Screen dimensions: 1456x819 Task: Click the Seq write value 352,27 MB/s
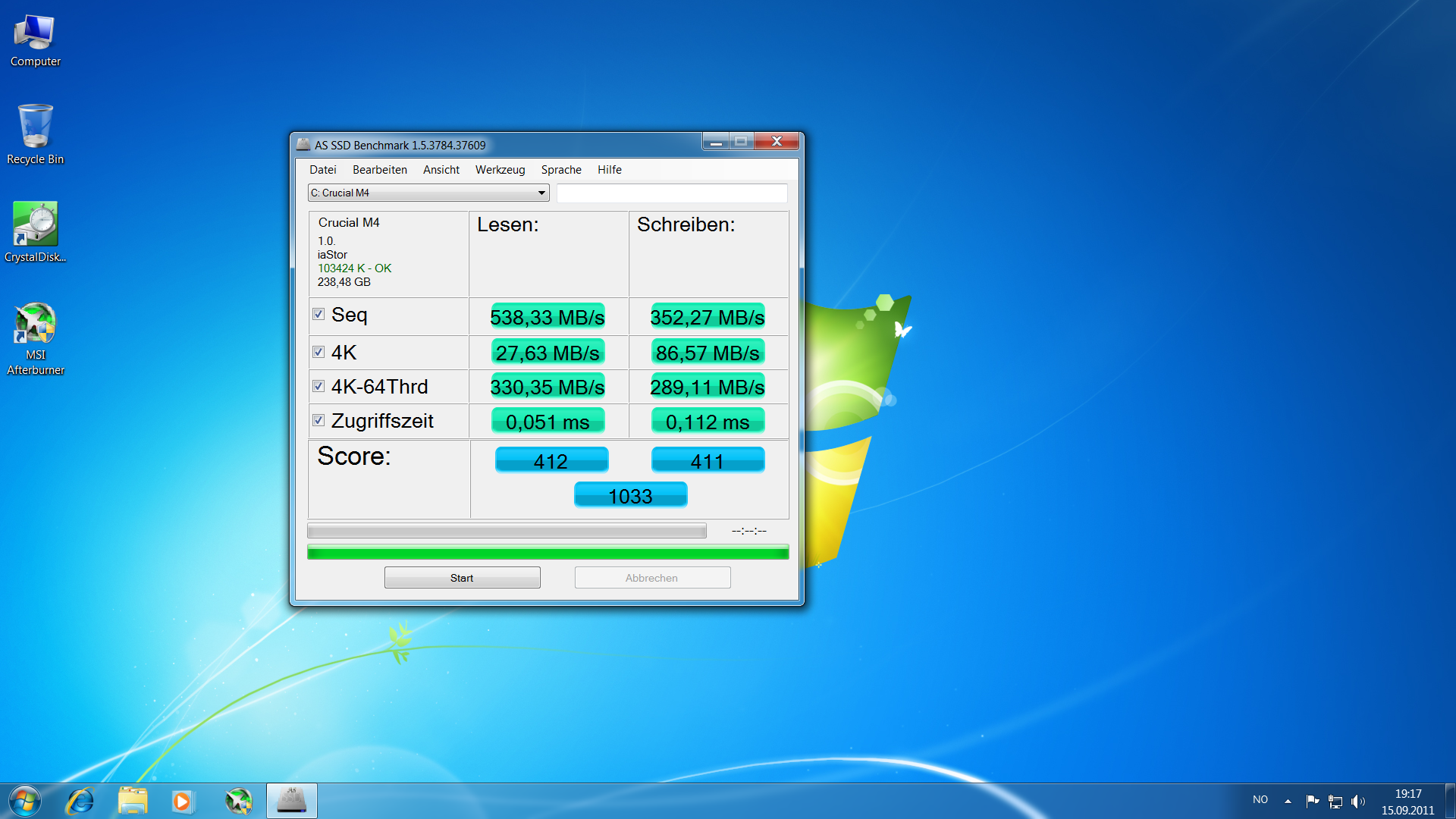click(x=708, y=317)
